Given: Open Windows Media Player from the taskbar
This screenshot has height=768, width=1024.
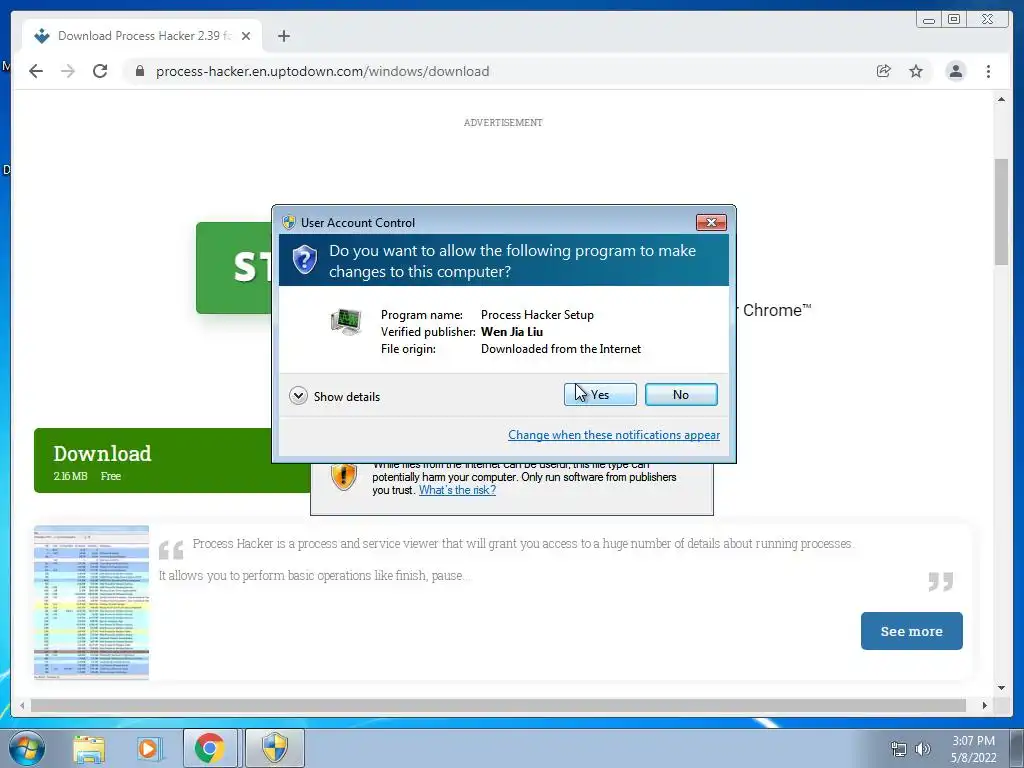Looking at the screenshot, I should pyautogui.click(x=149, y=748).
